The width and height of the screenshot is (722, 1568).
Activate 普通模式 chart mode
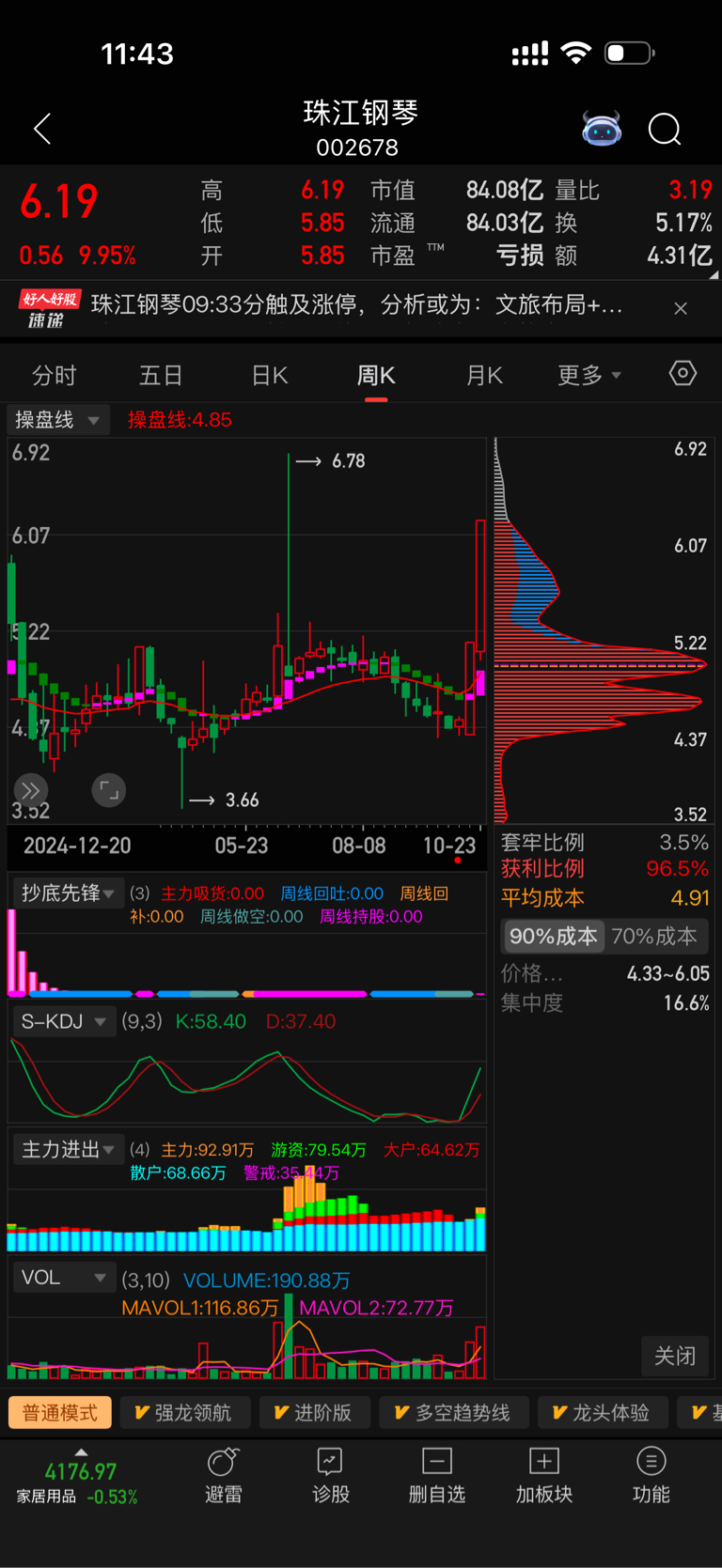pos(60,1412)
